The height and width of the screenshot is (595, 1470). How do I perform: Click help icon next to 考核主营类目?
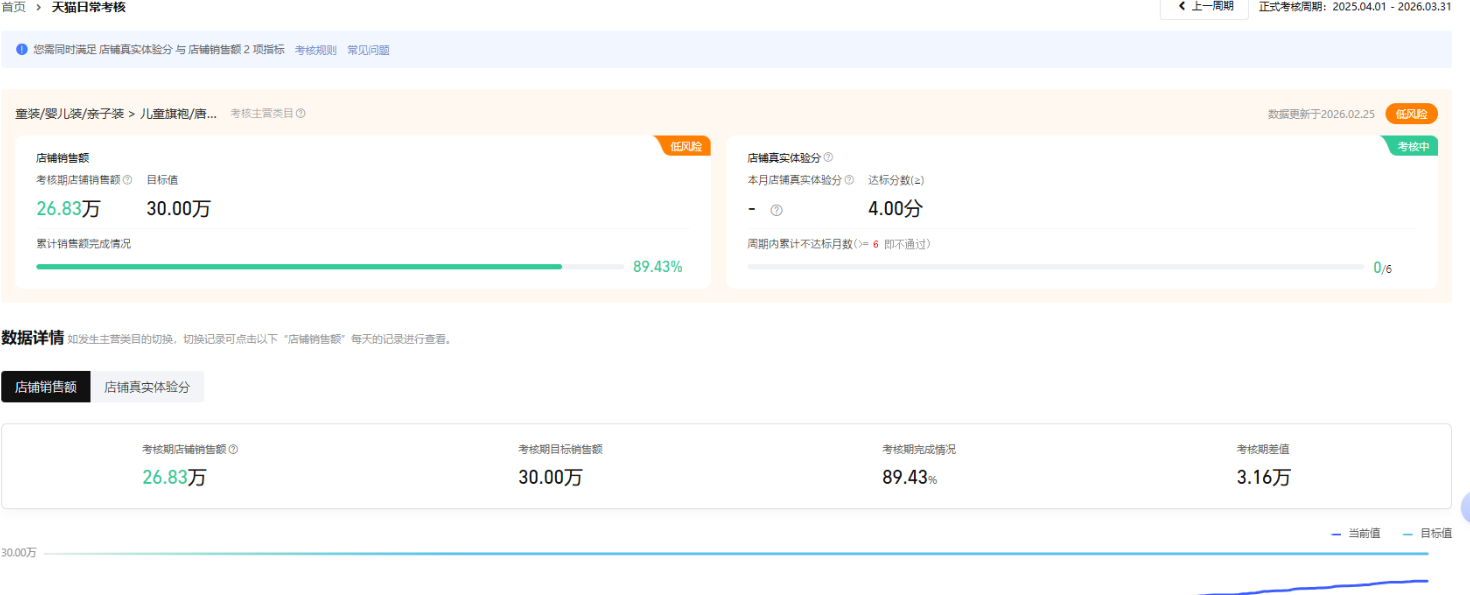coord(301,114)
